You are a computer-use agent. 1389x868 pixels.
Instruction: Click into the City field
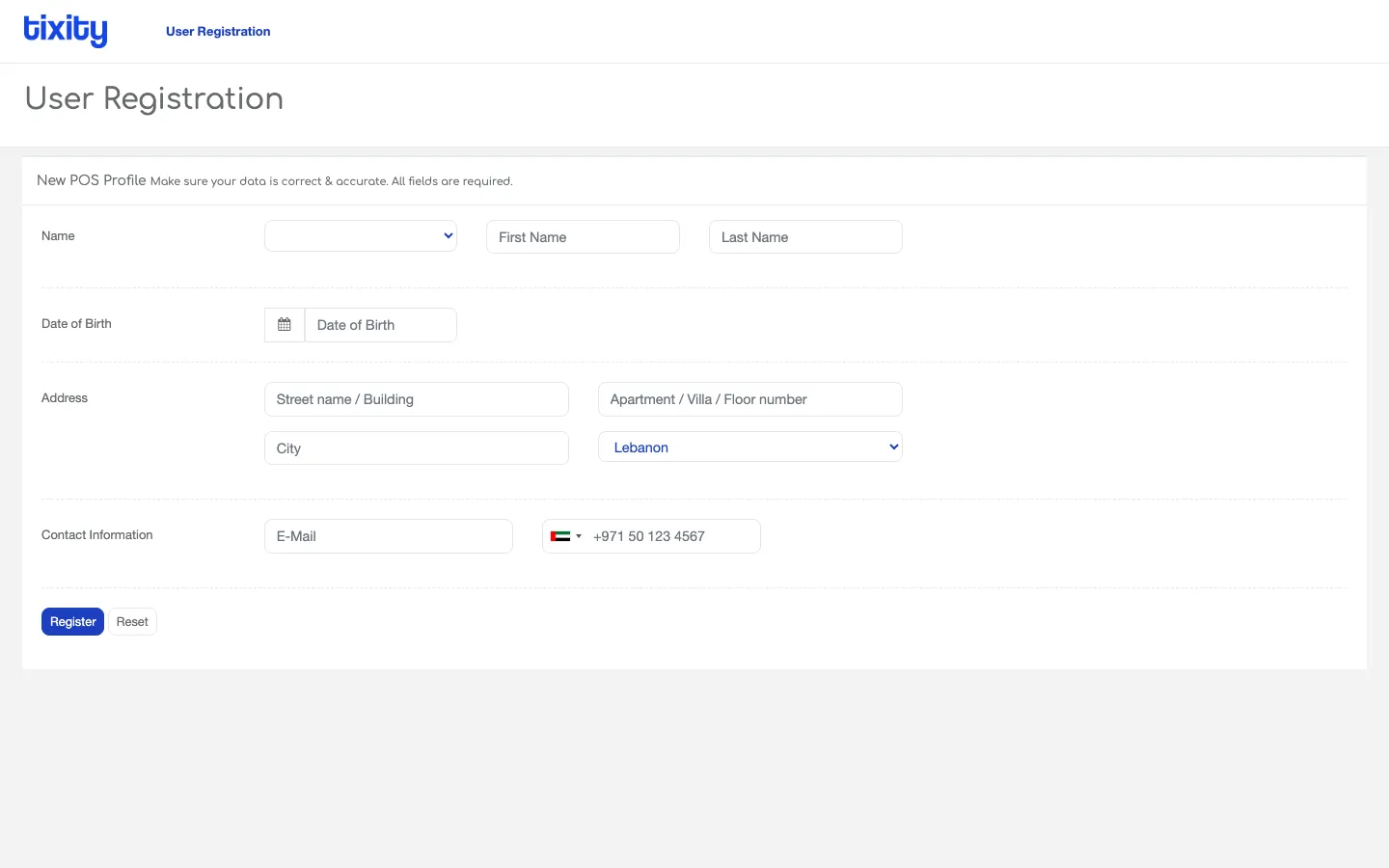417,448
